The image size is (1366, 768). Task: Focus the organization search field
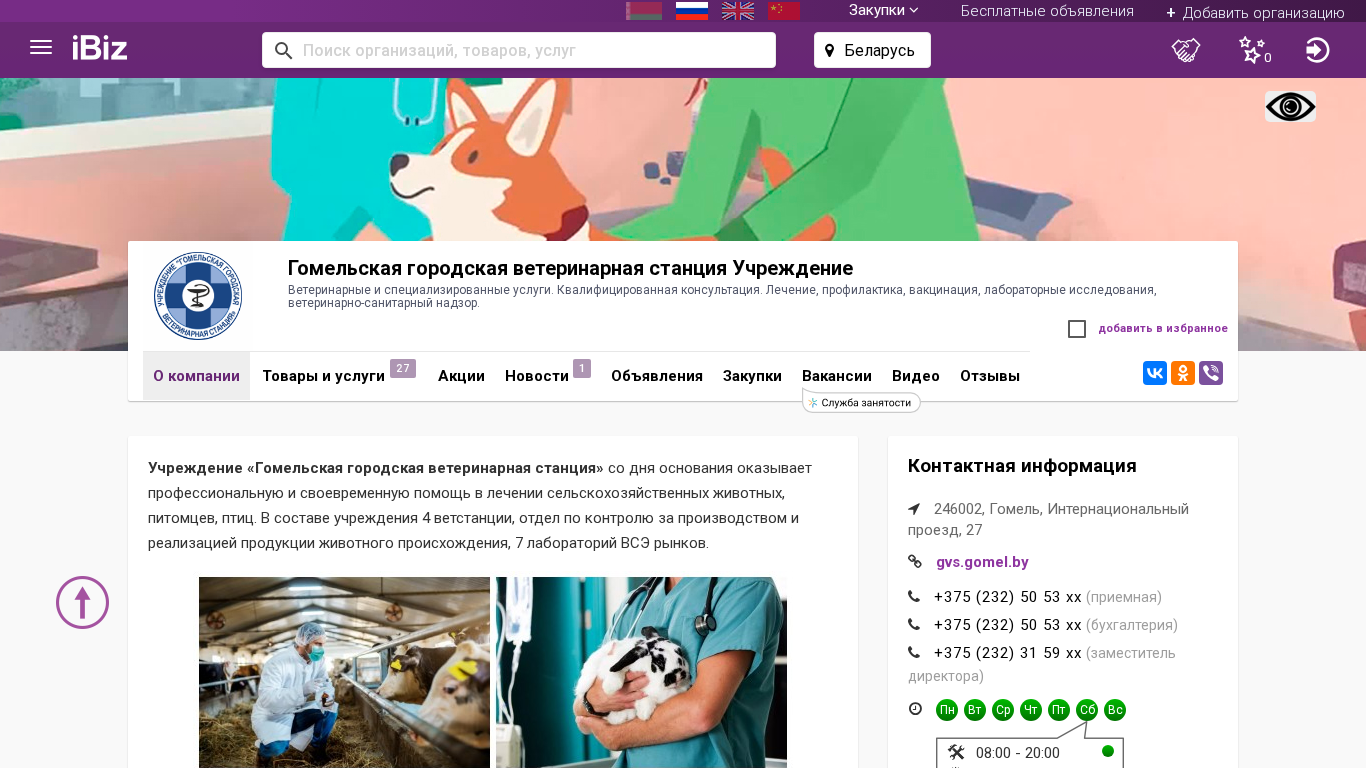[519, 50]
